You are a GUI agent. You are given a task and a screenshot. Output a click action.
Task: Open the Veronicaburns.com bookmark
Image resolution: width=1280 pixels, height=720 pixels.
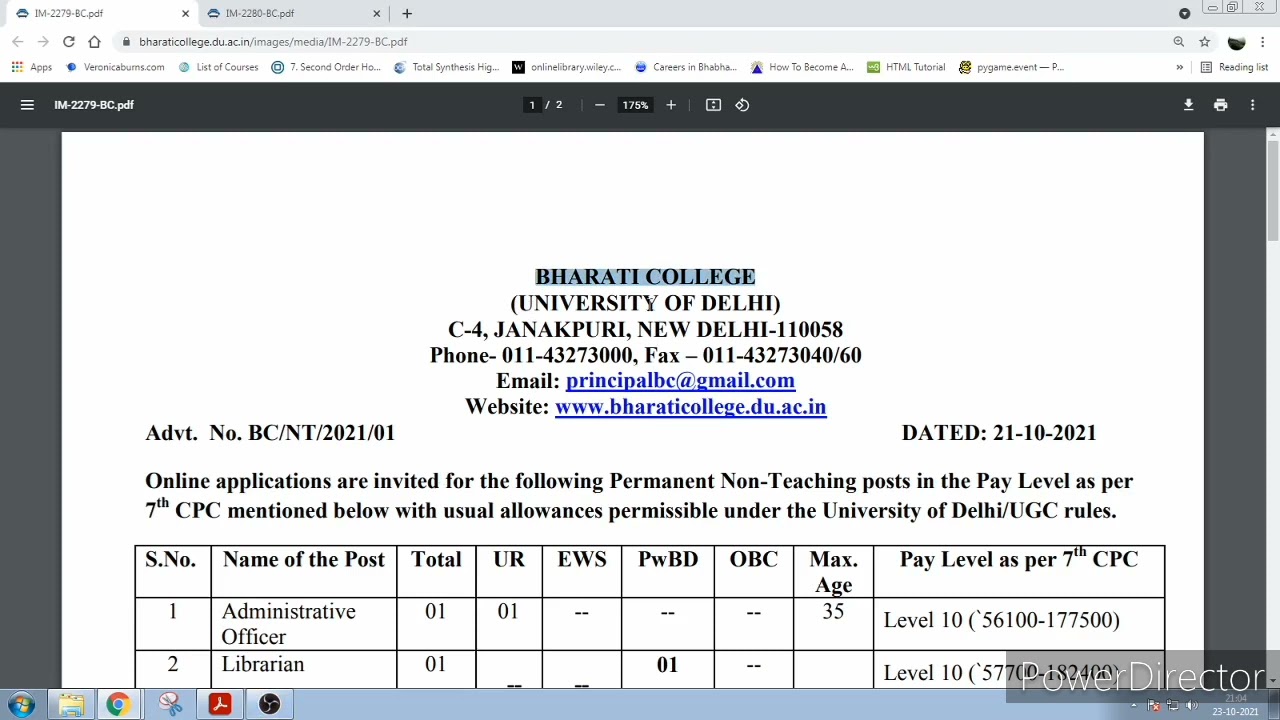(115, 67)
